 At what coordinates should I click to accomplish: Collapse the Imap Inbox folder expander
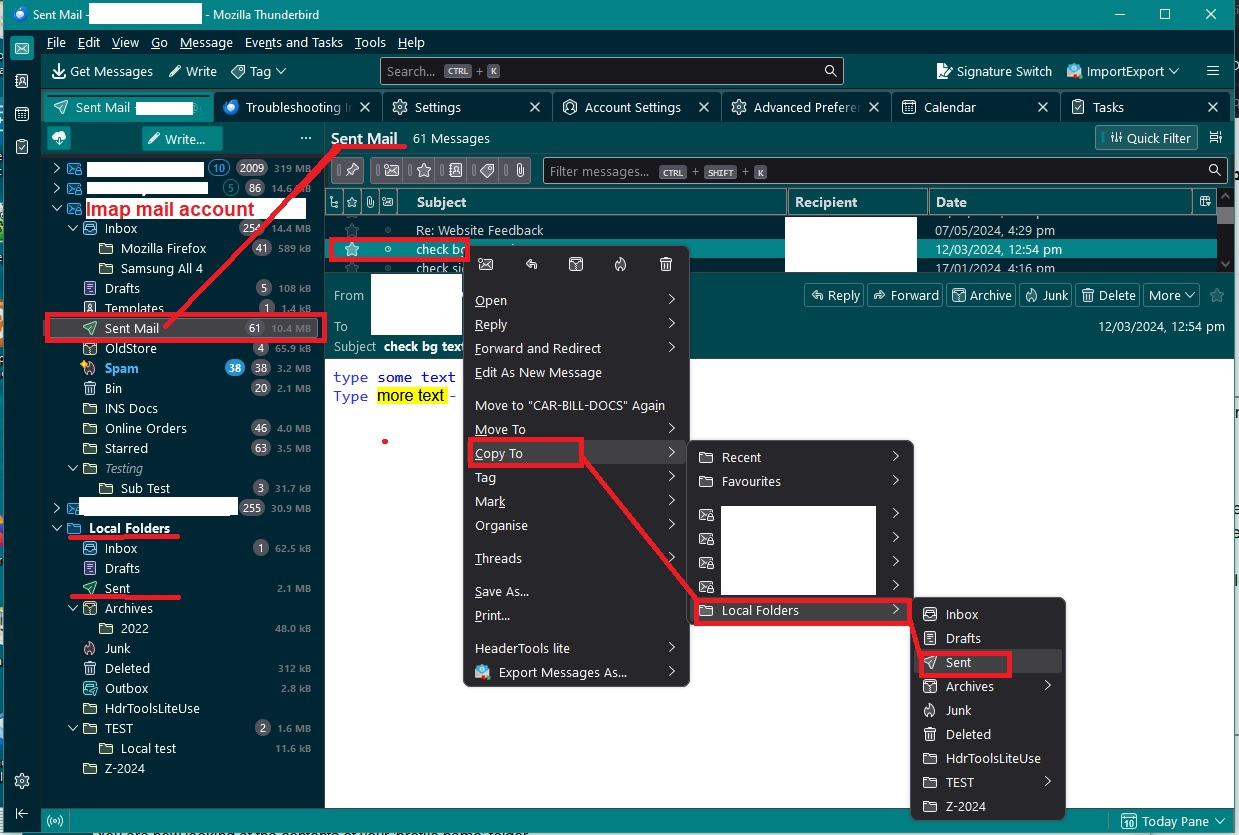tap(73, 229)
